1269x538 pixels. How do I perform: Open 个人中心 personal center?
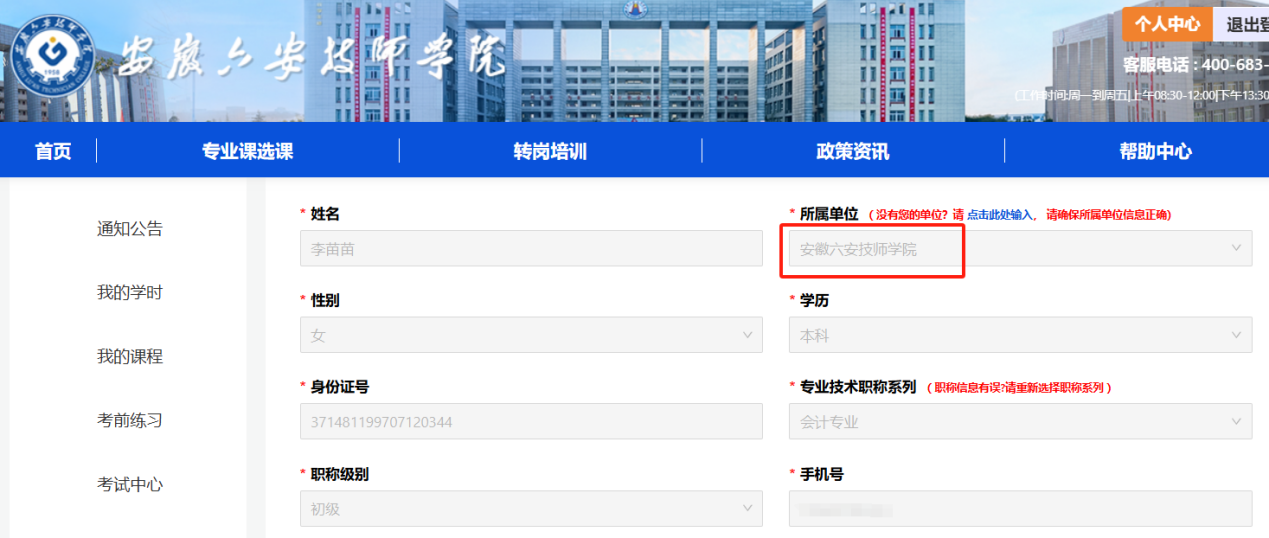coord(1167,24)
